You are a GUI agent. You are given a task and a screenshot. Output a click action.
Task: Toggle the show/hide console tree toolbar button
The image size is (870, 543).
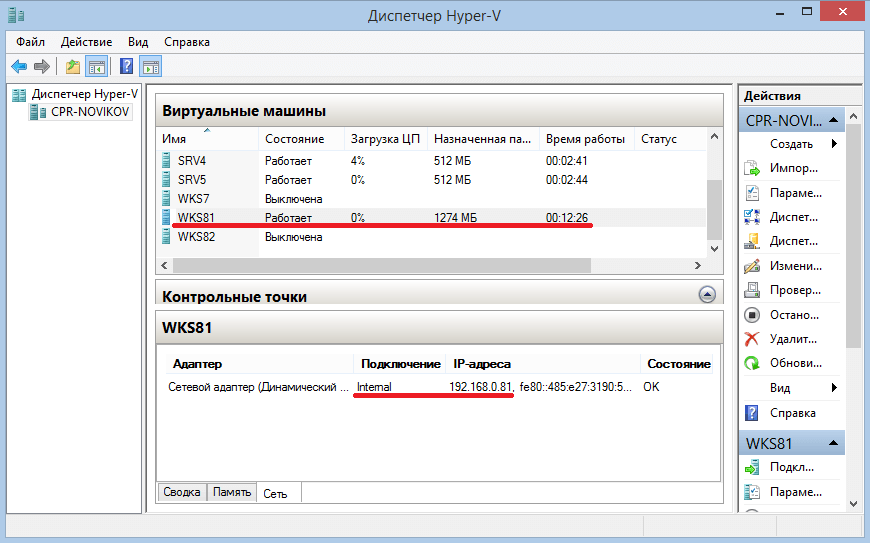tap(97, 67)
